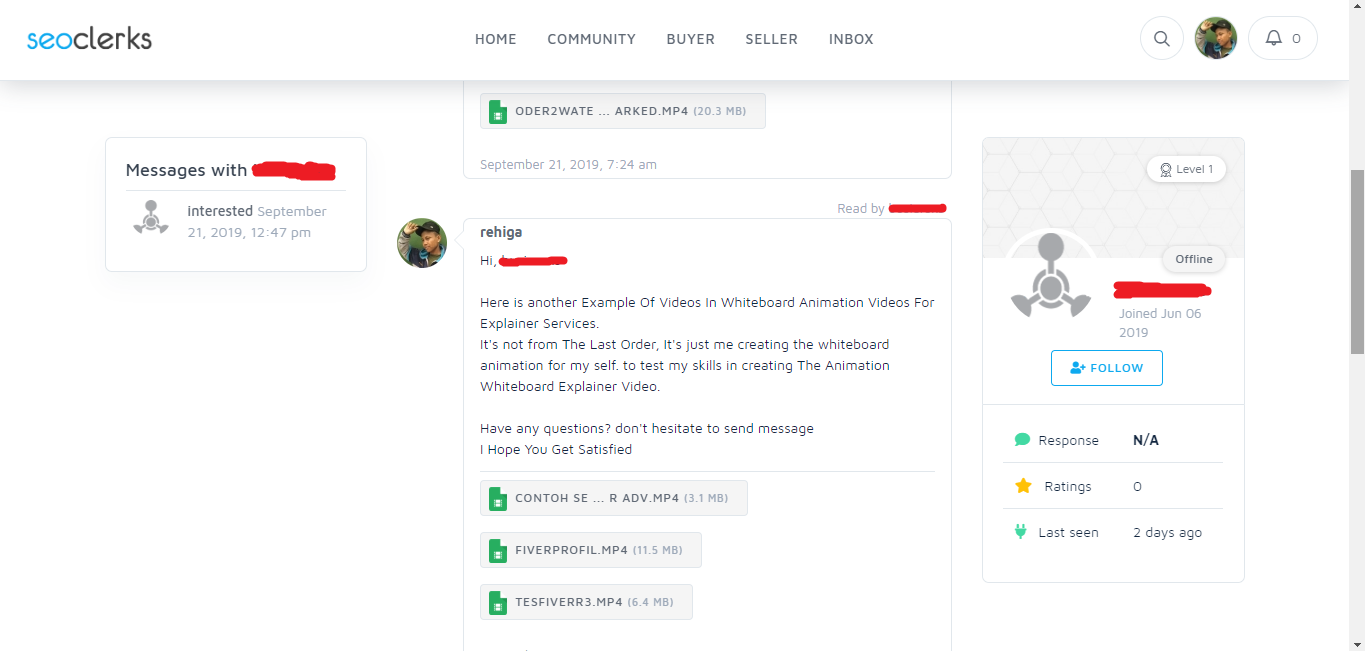Viewport: 1365px width, 651px height.
Task: Click the green file icon of FIVERPROFIL.MP4
Action: click(x=498, y=550)
